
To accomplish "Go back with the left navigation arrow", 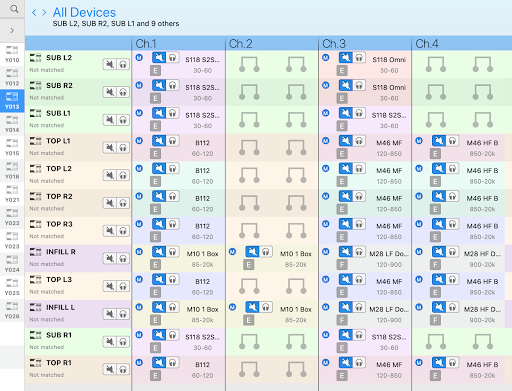I will [34, 13].
